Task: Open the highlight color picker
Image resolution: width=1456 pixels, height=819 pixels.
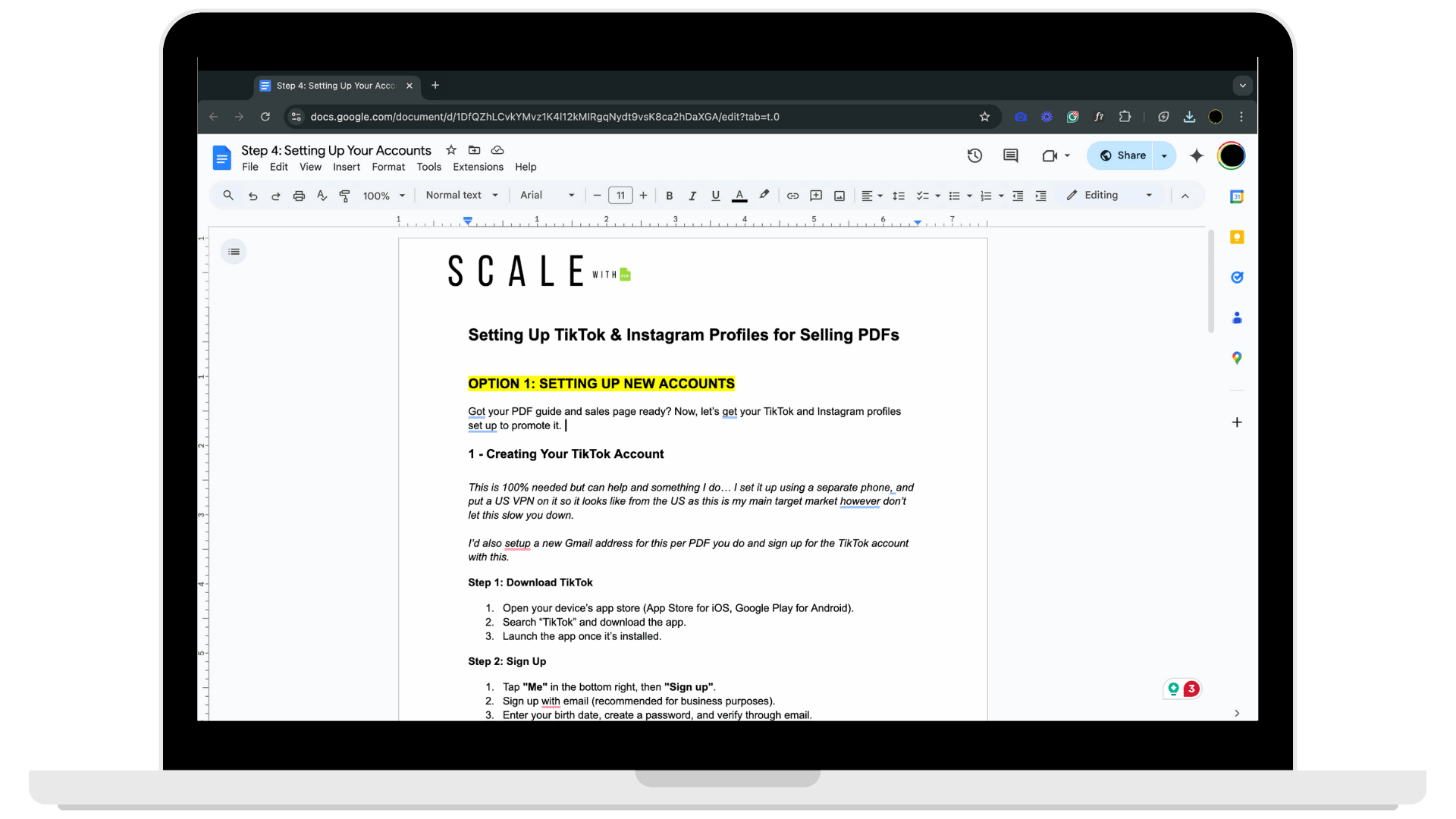Action: click(x=764, y=195)
